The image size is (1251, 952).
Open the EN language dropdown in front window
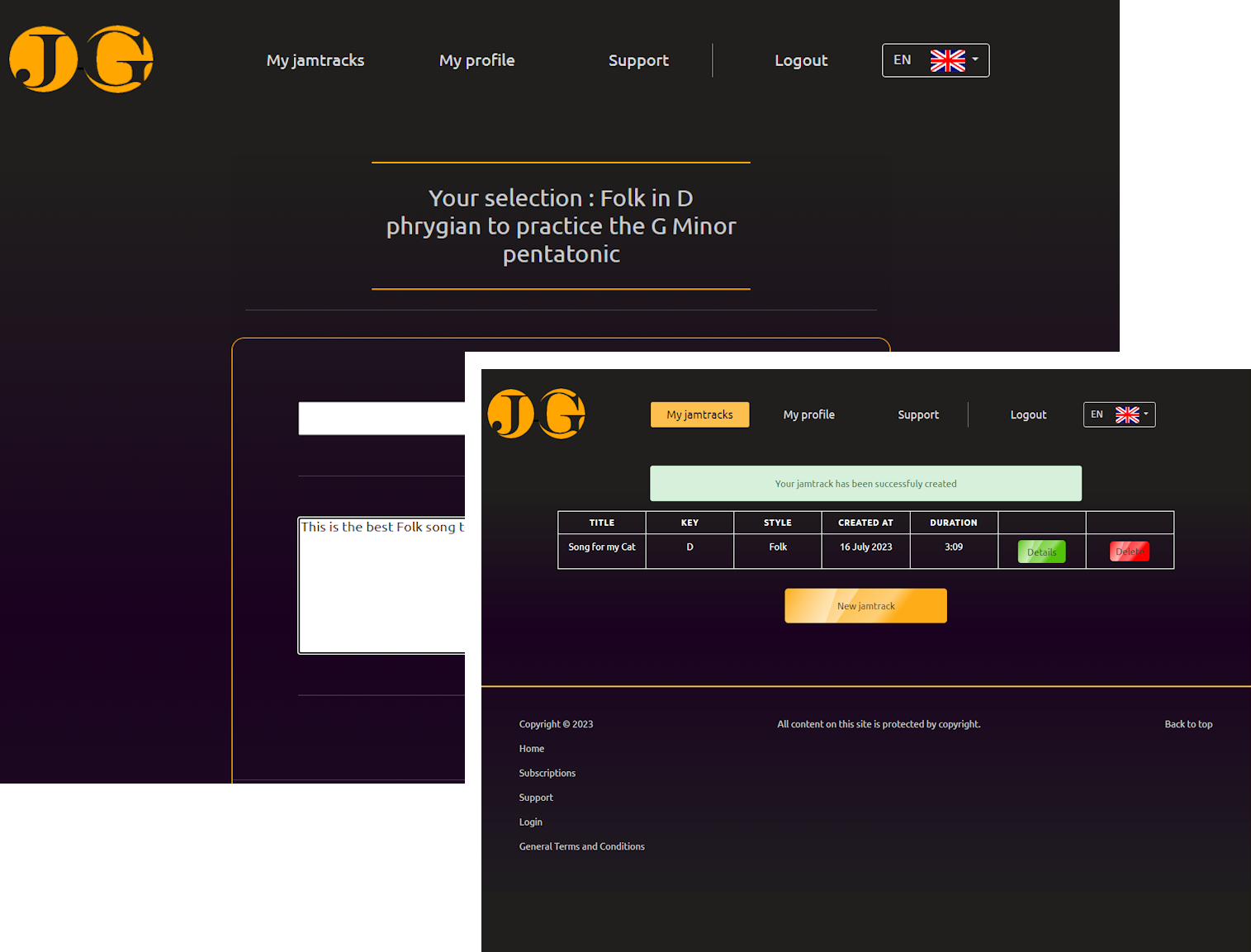(1119, 414)
